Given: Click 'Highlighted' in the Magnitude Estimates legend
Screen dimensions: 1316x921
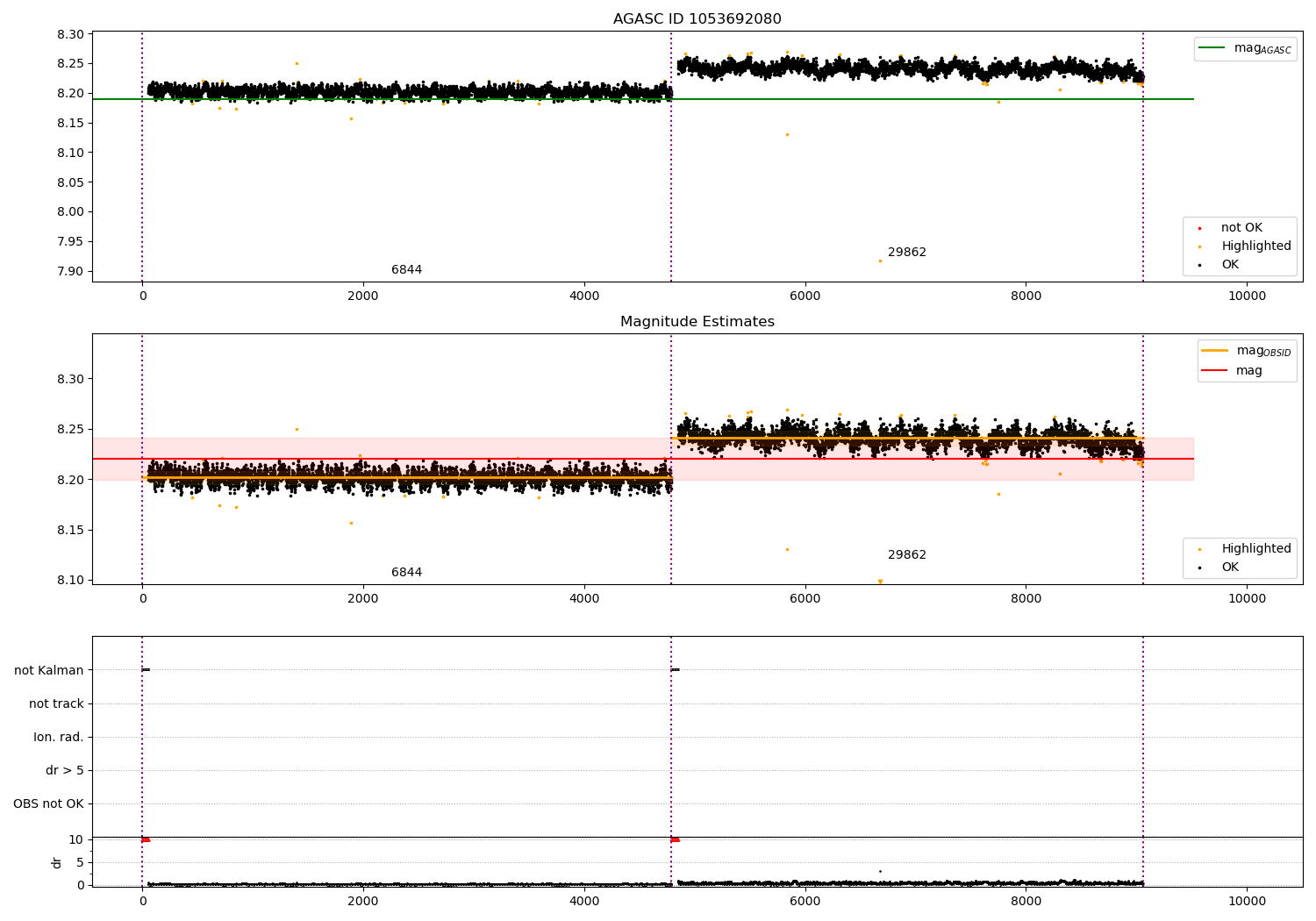Looking at the screenshot, I should (1255, 549).
